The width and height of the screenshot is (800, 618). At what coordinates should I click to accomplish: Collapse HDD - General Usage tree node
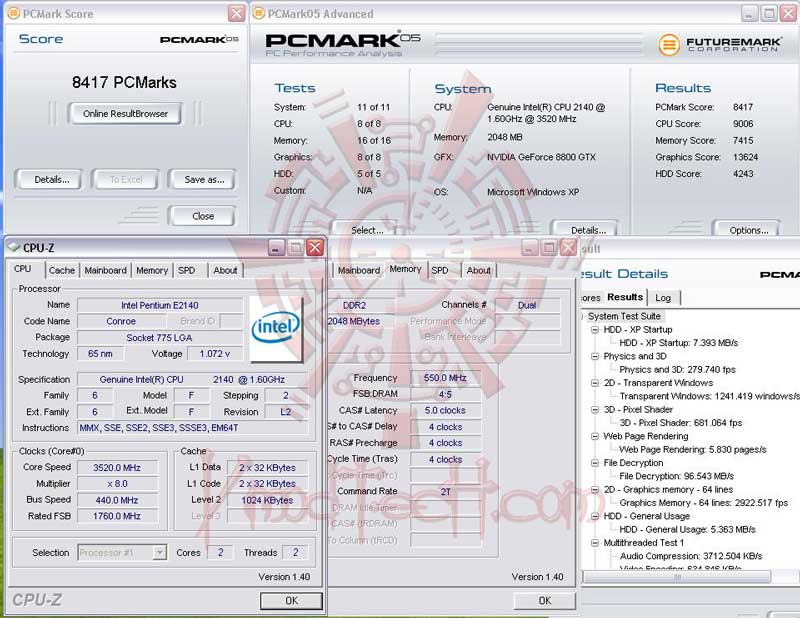click(594, 516)
